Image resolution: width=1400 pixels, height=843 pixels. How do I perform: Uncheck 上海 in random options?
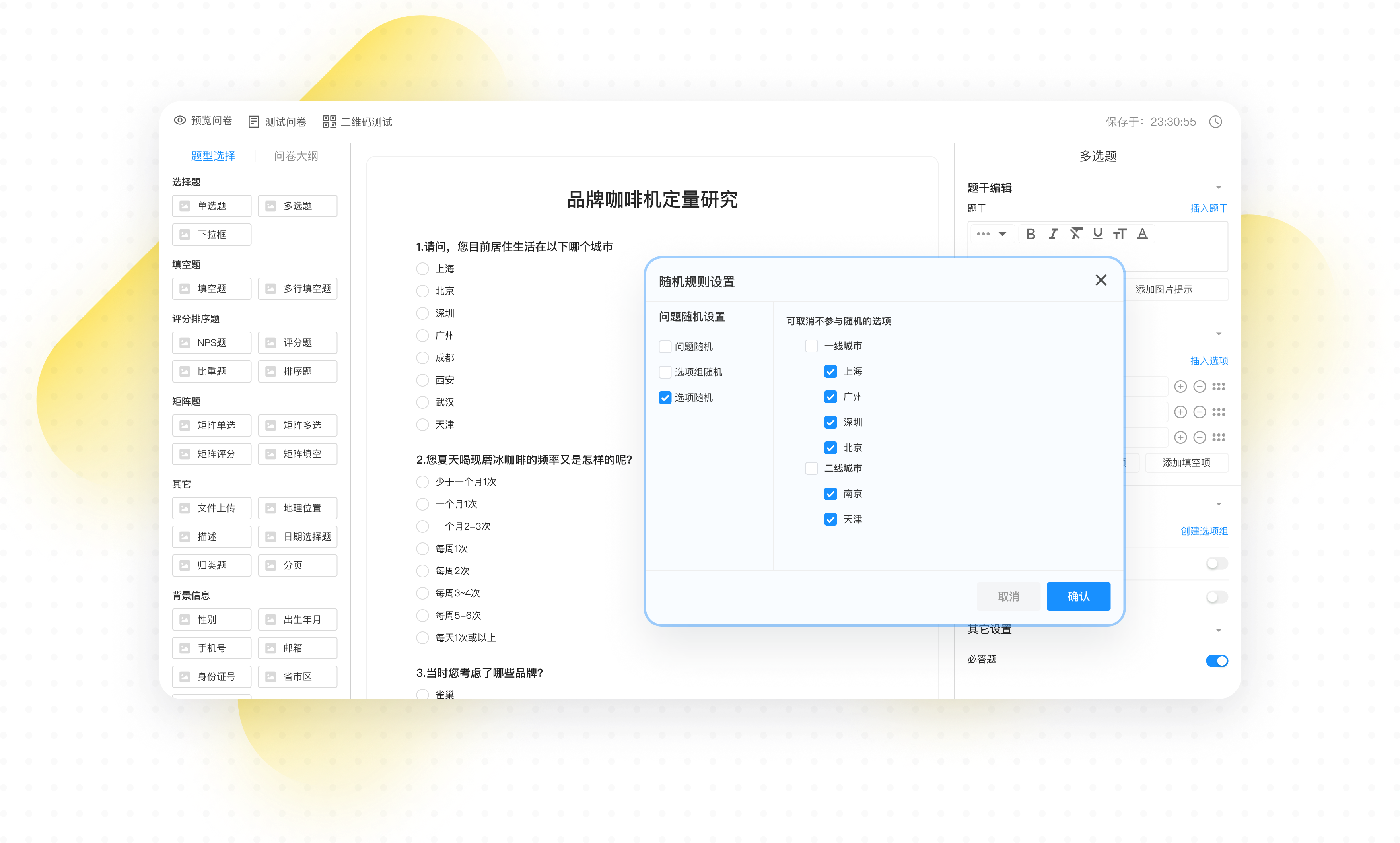pyautogui.click(x=830, y=371)
